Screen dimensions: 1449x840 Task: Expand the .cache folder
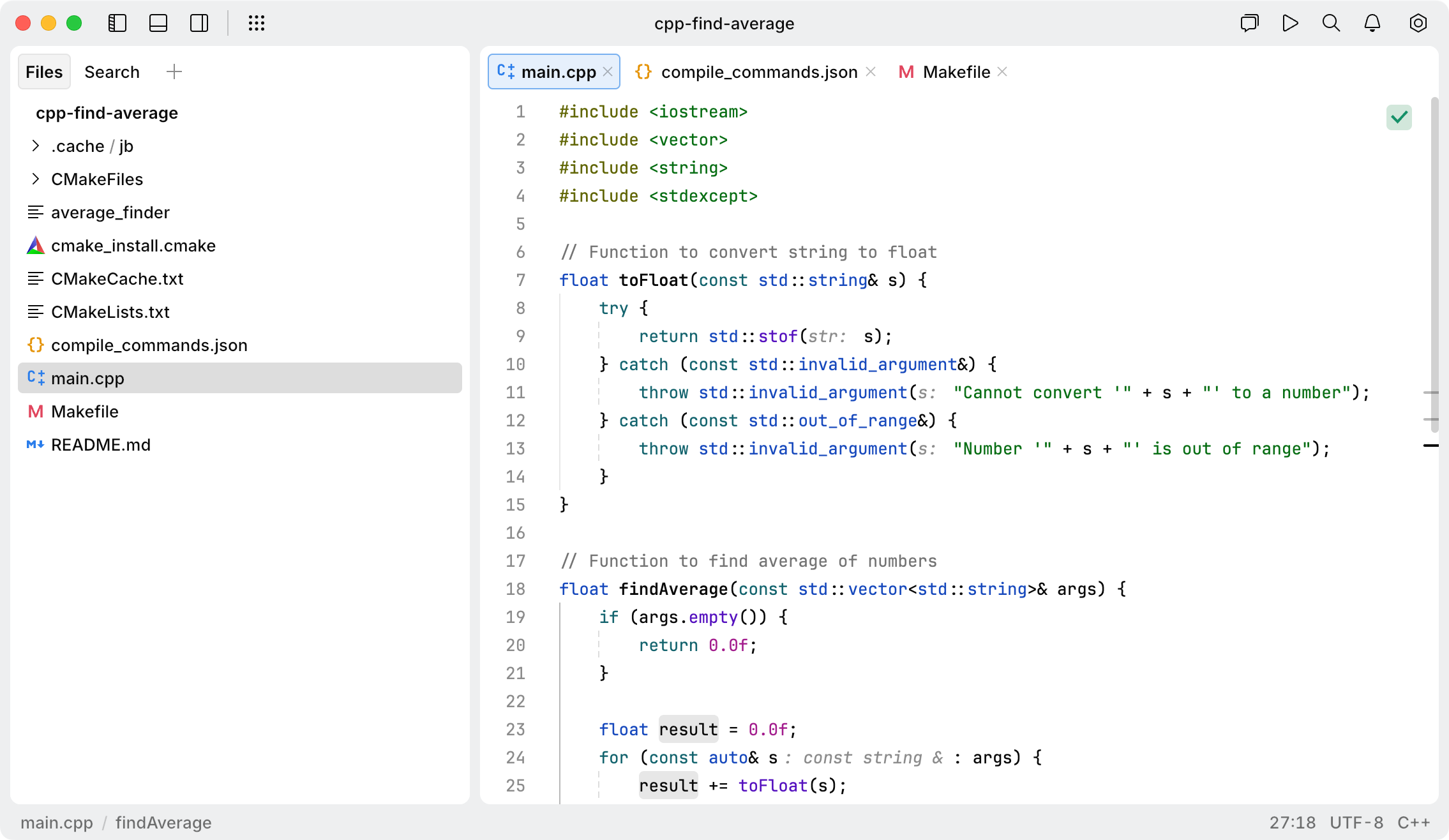coord(36,146)
